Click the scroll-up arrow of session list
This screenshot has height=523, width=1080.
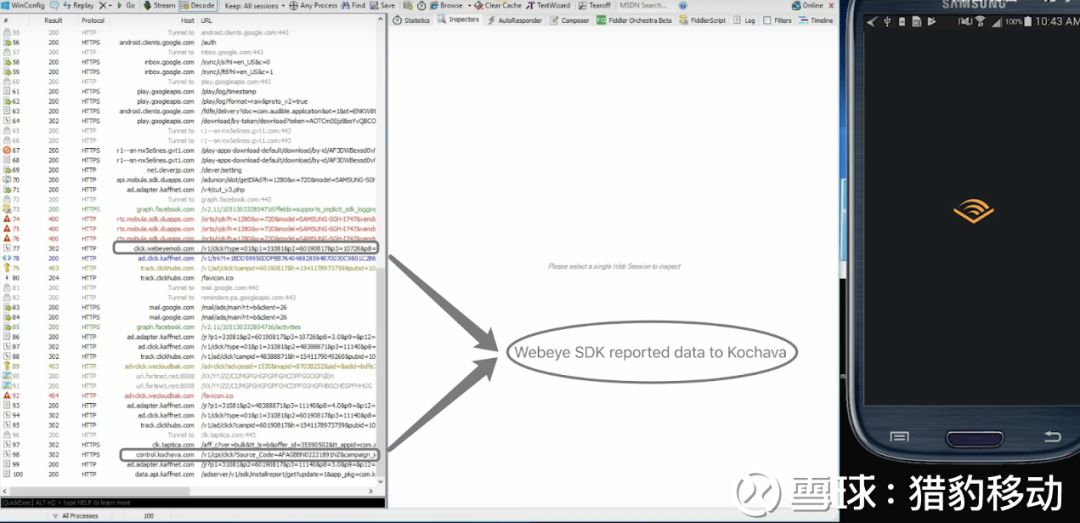[x=382, y=21]
